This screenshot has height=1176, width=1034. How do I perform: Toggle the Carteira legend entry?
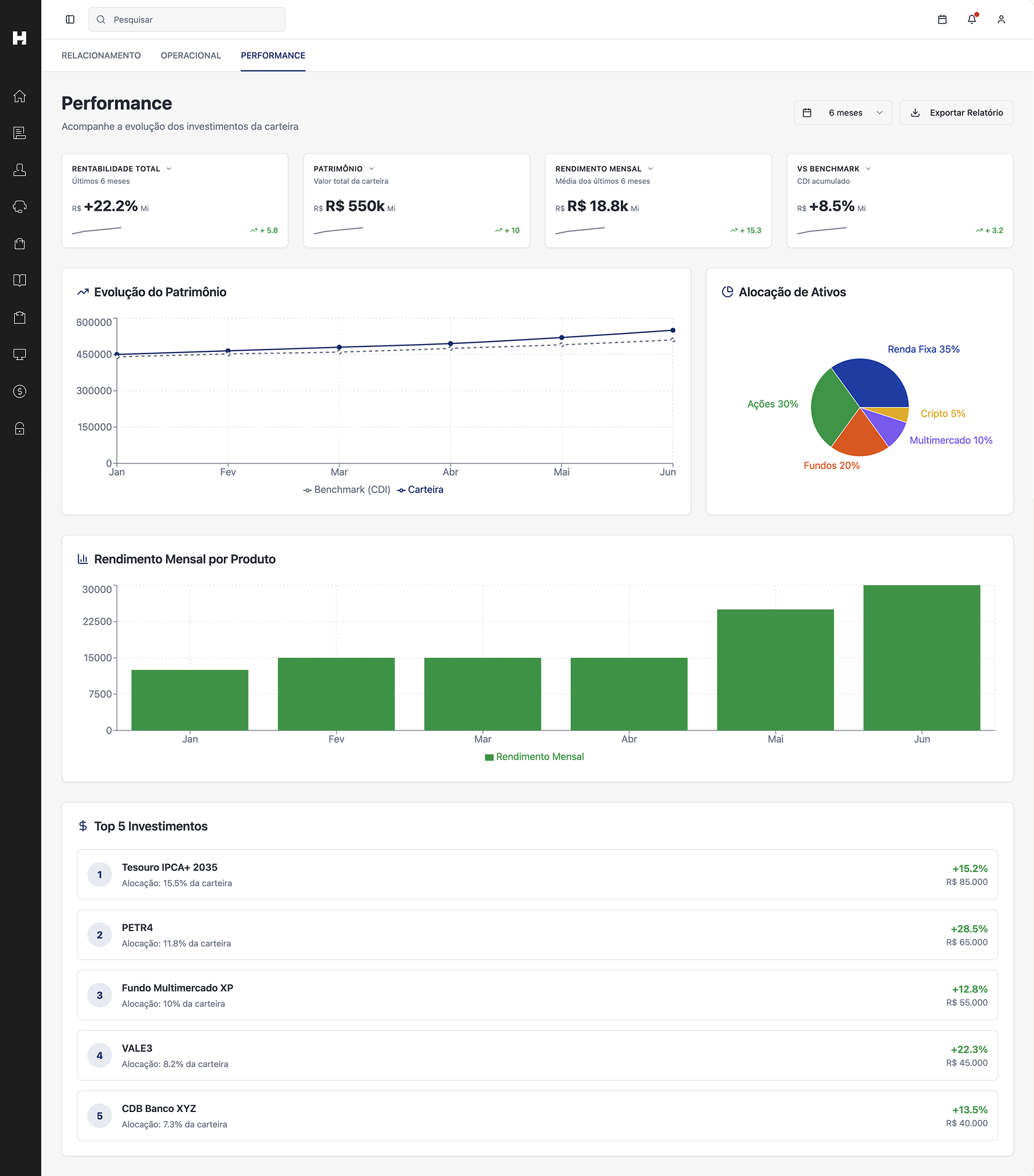[x=421, y=489]
